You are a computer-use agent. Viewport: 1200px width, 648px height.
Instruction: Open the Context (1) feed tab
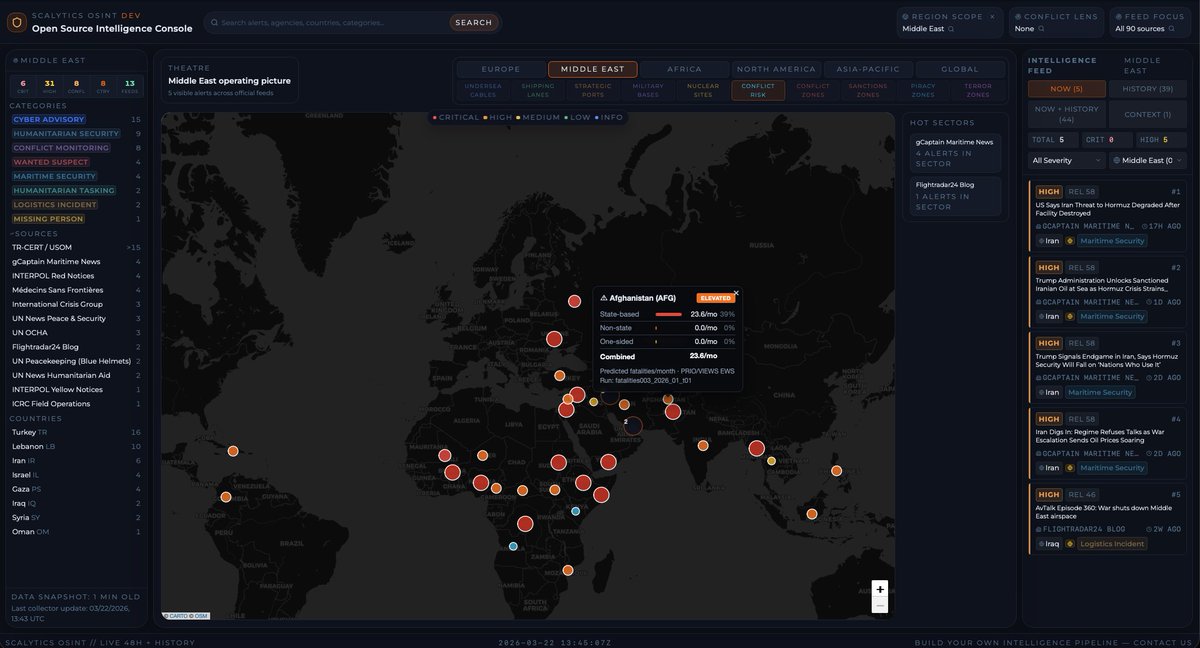tap(1147, 114)
